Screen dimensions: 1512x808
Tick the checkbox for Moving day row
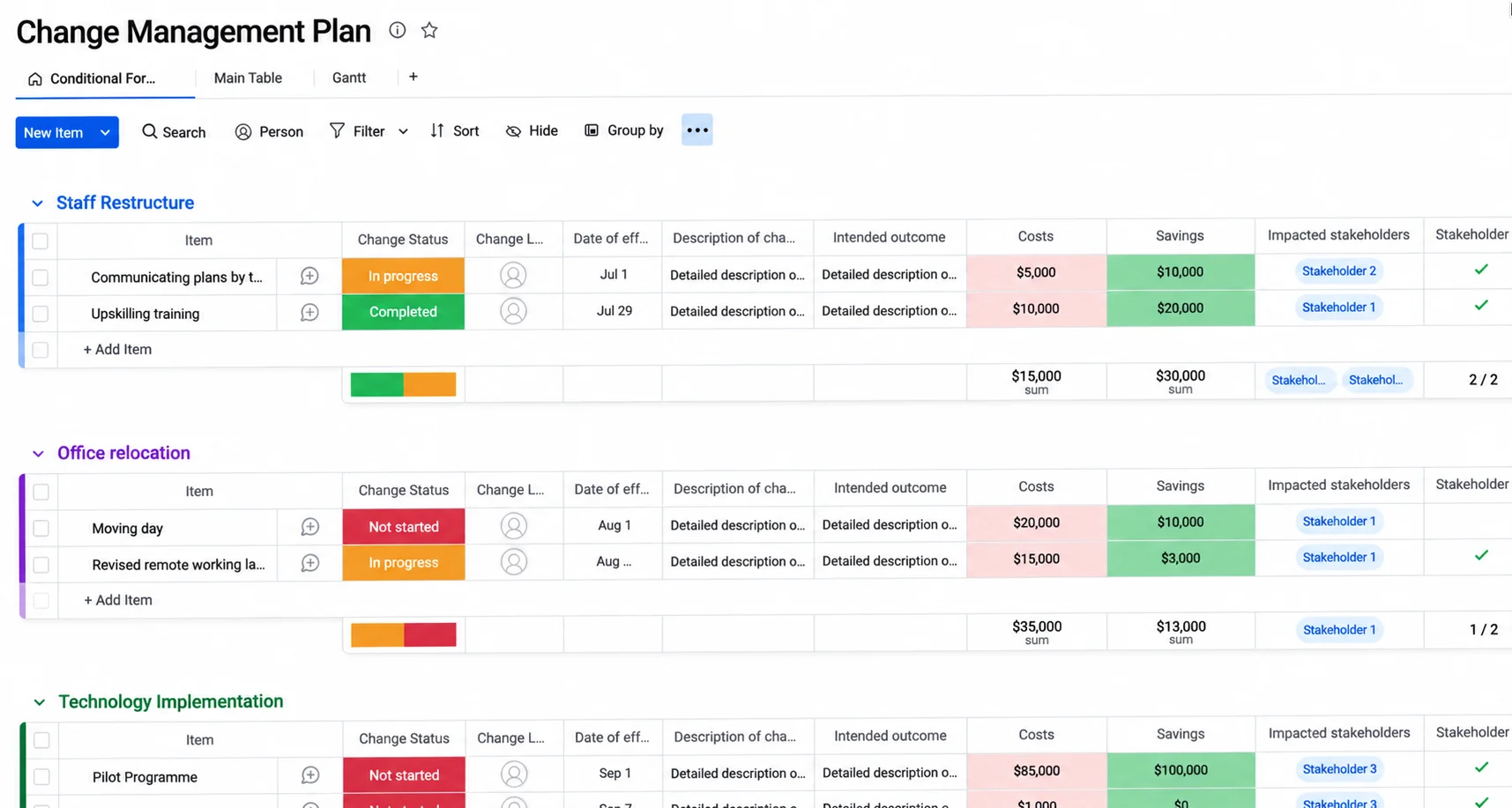click(x=41, y=529)
